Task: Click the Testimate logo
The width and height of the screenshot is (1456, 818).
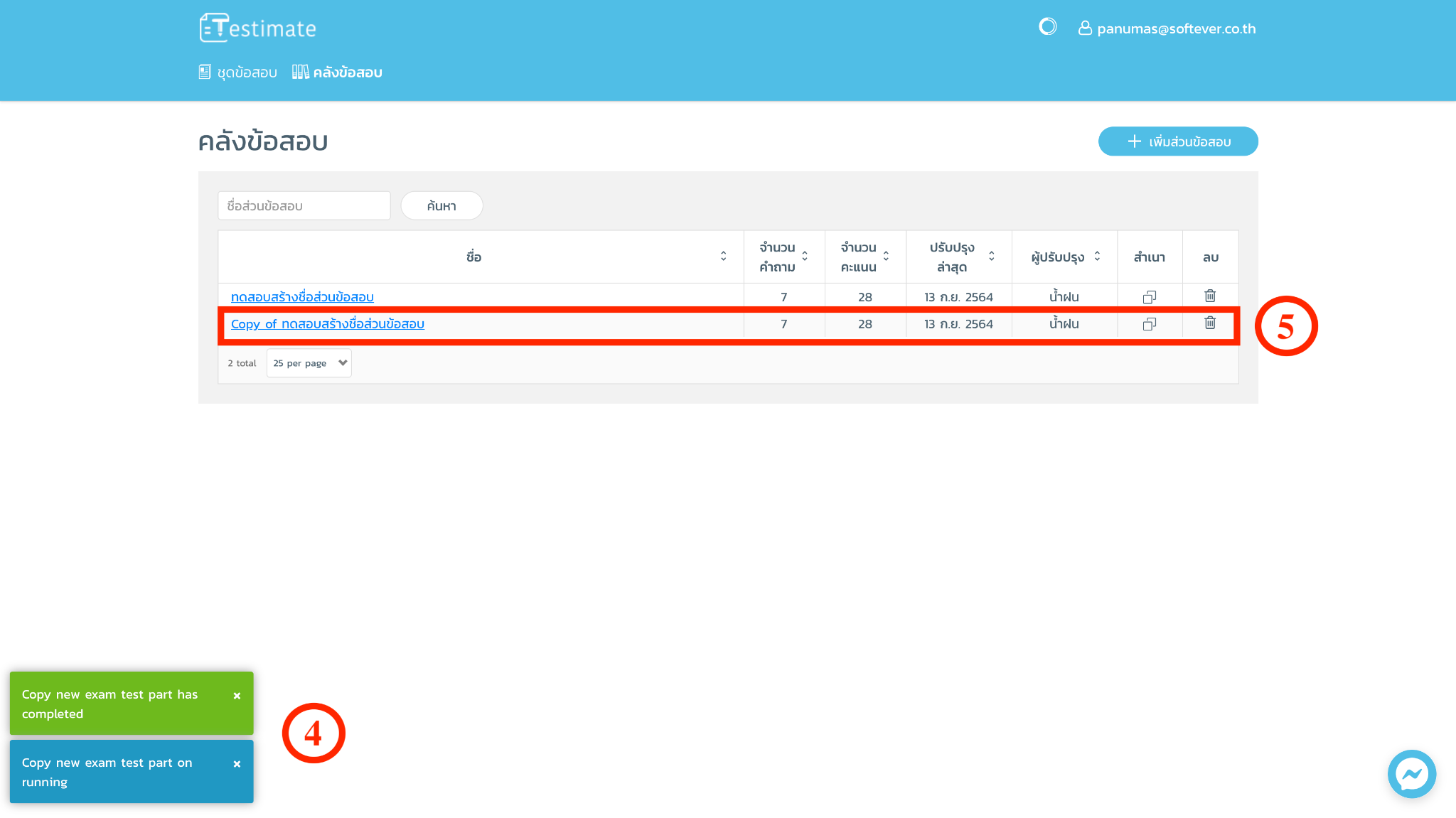Action: point(258,28)
